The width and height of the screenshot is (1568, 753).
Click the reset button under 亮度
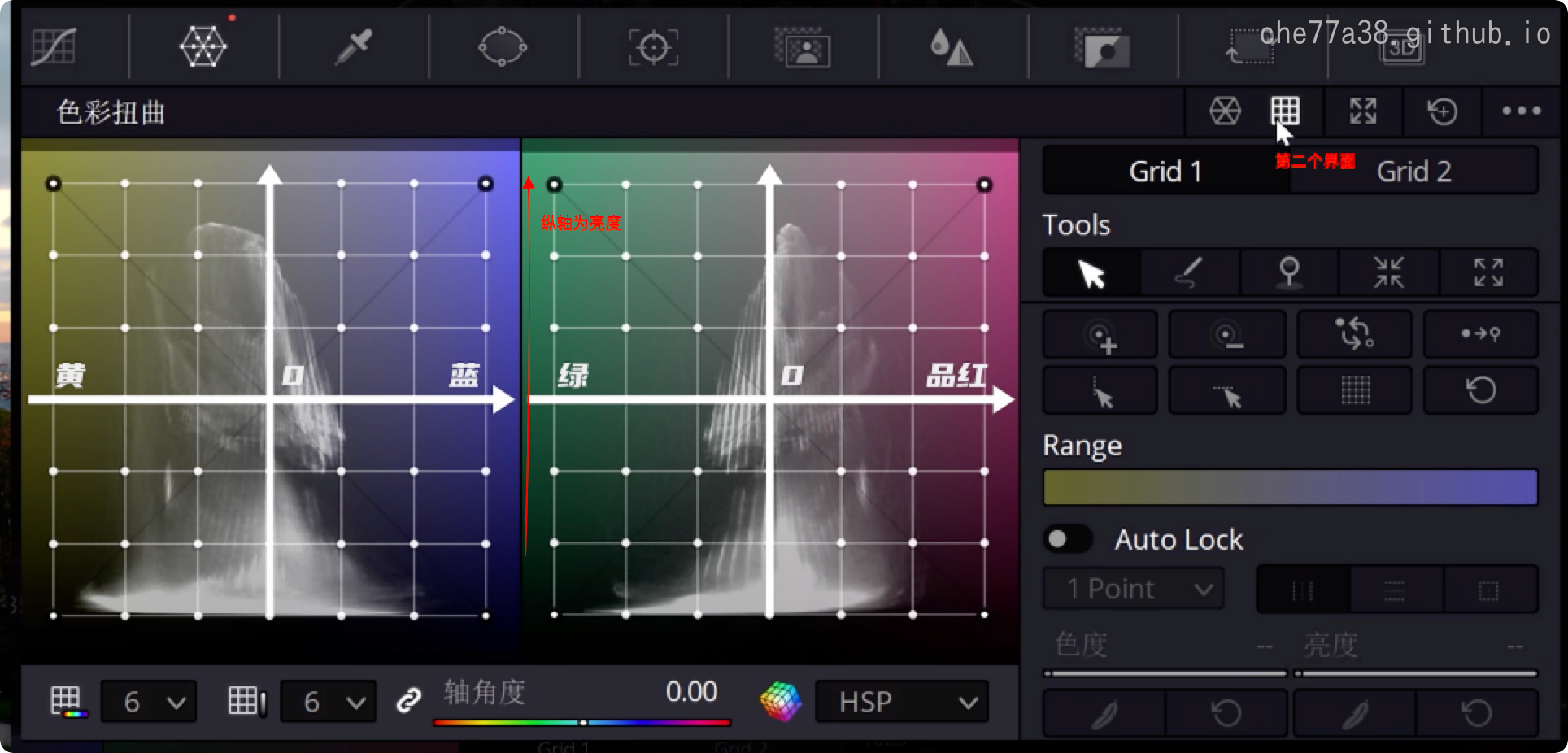pyautogui.click(x=1477, y=713)
